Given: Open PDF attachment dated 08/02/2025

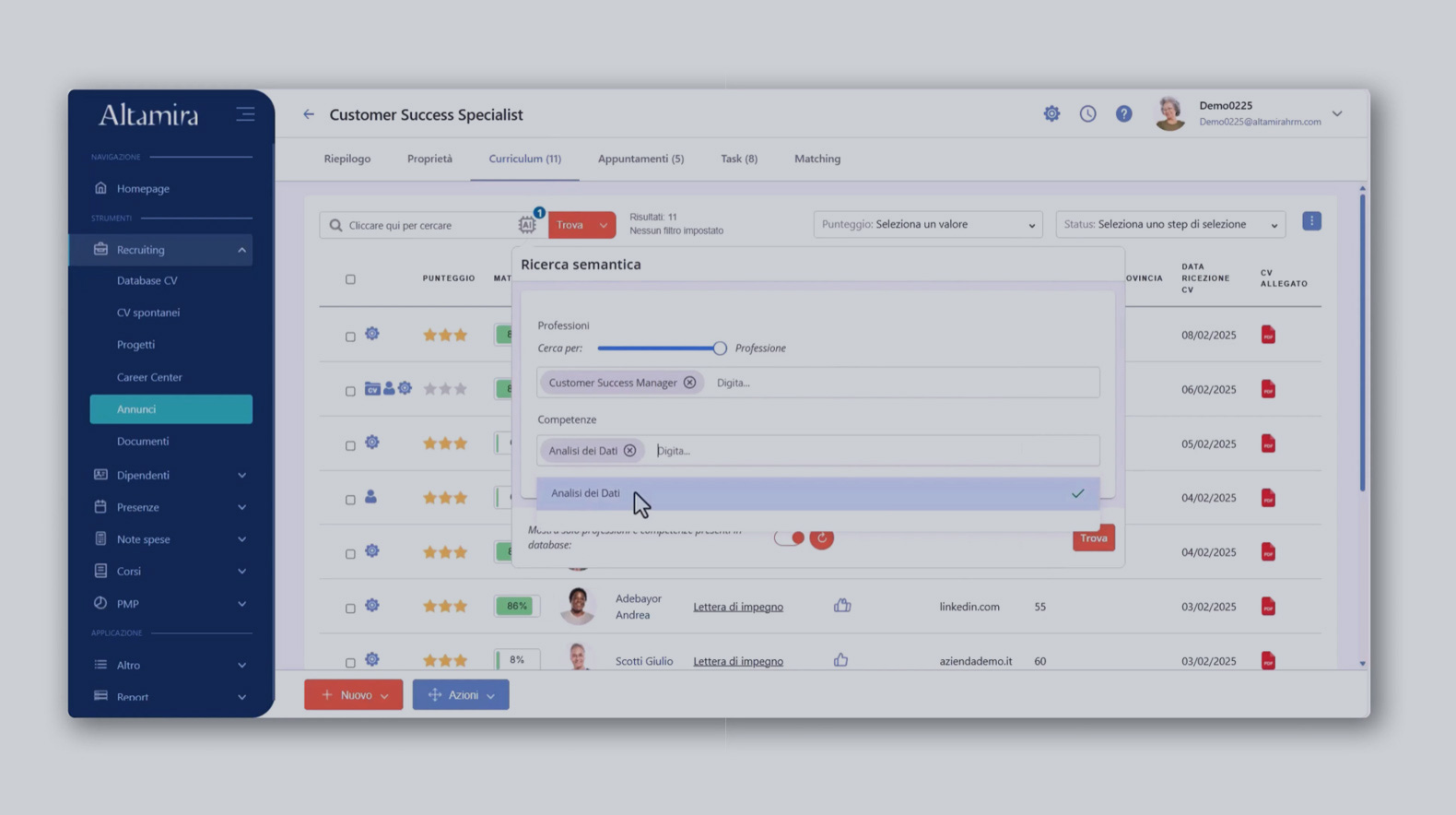Looking at the screenshot, I should point(1268,335).
